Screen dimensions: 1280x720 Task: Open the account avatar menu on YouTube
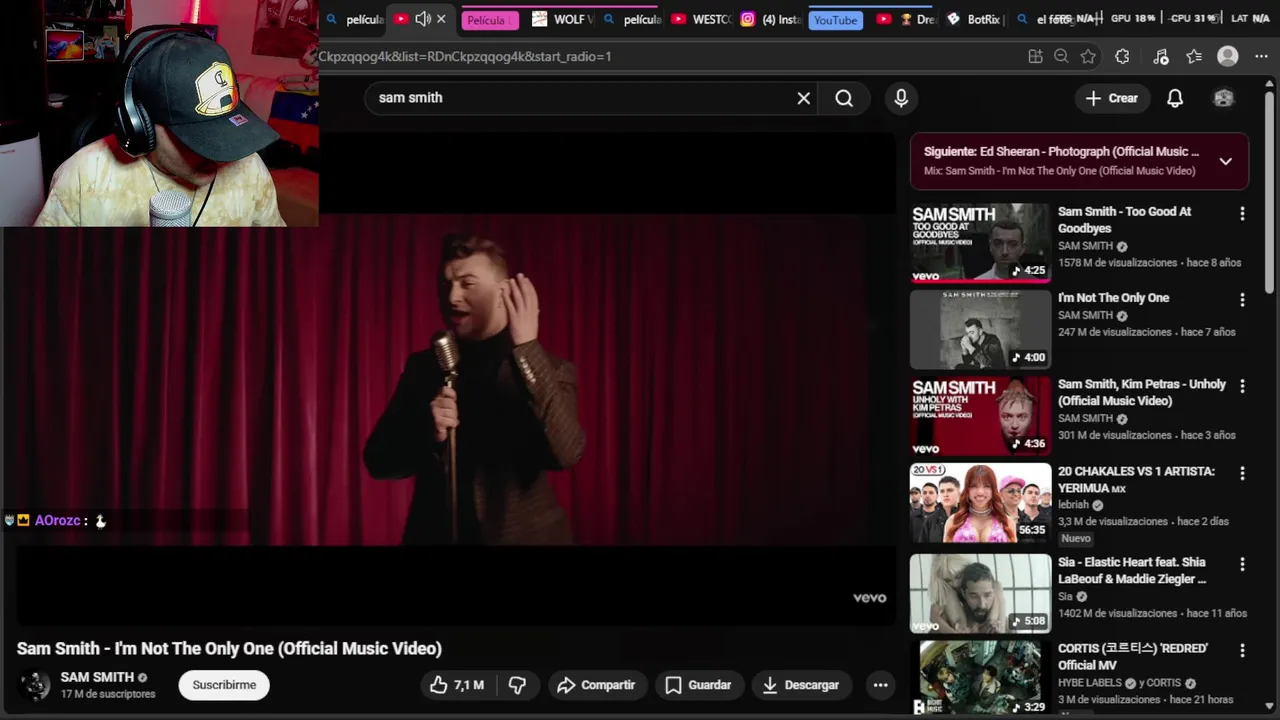tap(1223, 98)
